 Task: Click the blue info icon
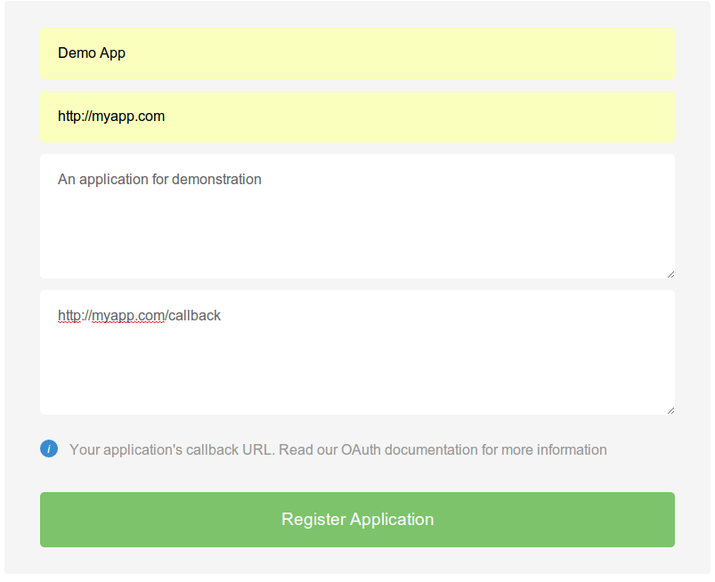coord(49,449)
